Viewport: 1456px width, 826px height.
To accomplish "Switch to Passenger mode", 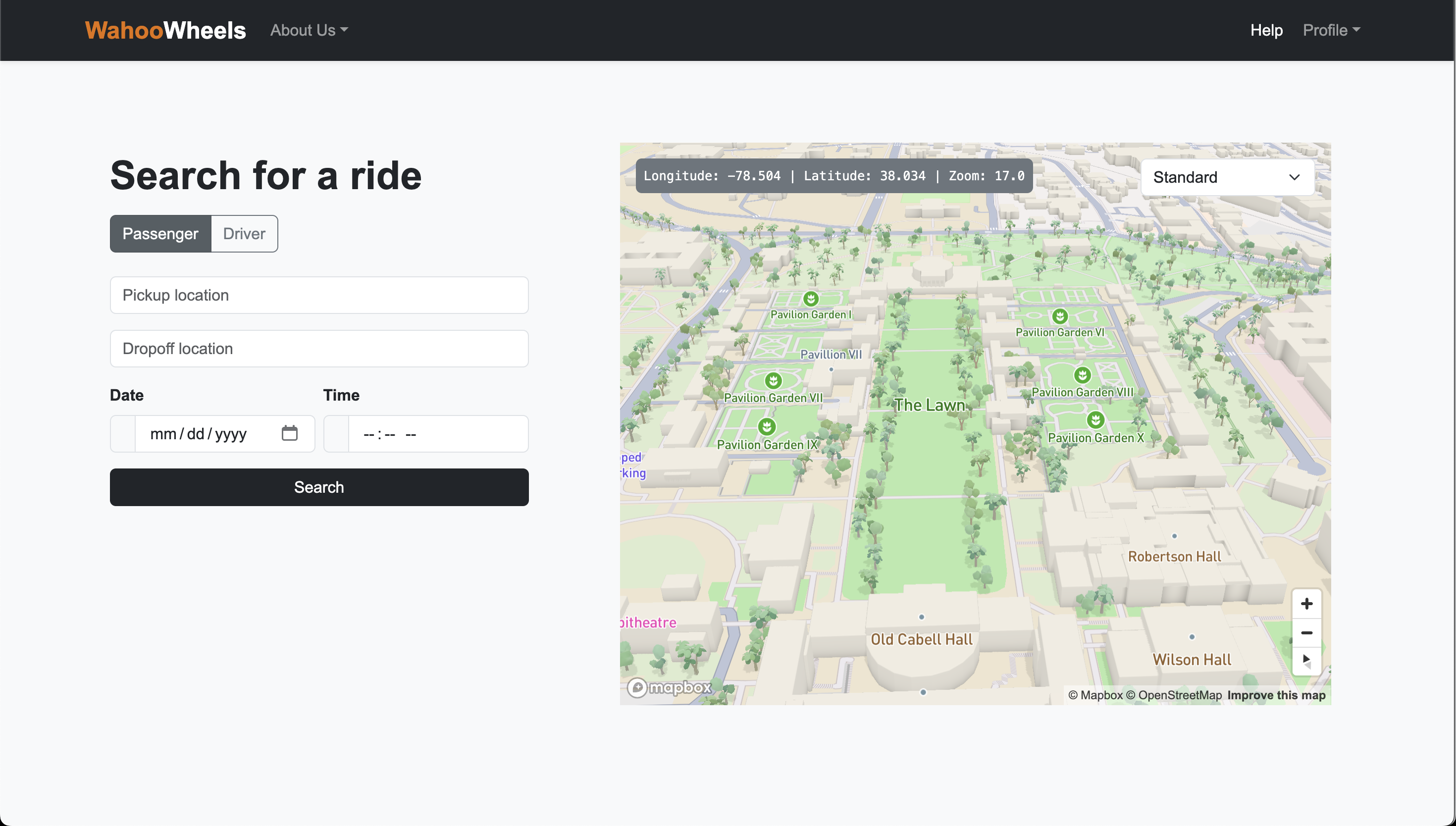I will 160,234.
